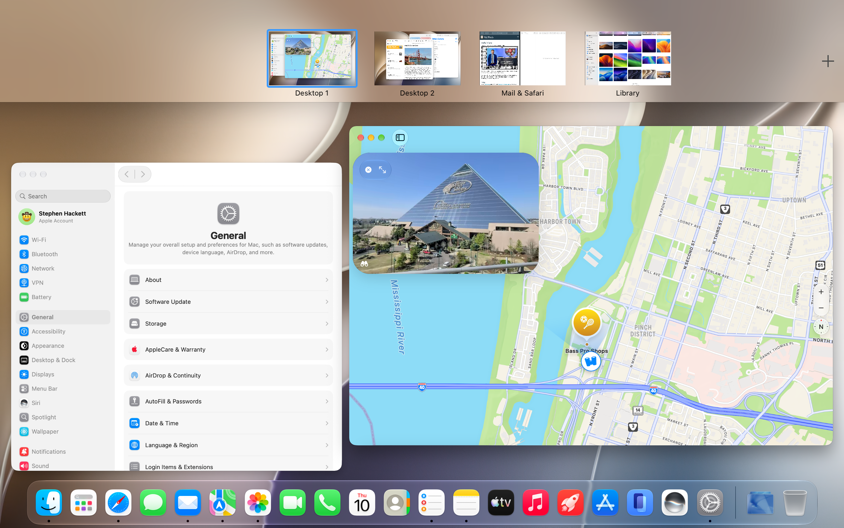Viewport: 844px width, 528px height.
Task: Zoom in with the Maps plus button
Action: click(x=821, y=292)
